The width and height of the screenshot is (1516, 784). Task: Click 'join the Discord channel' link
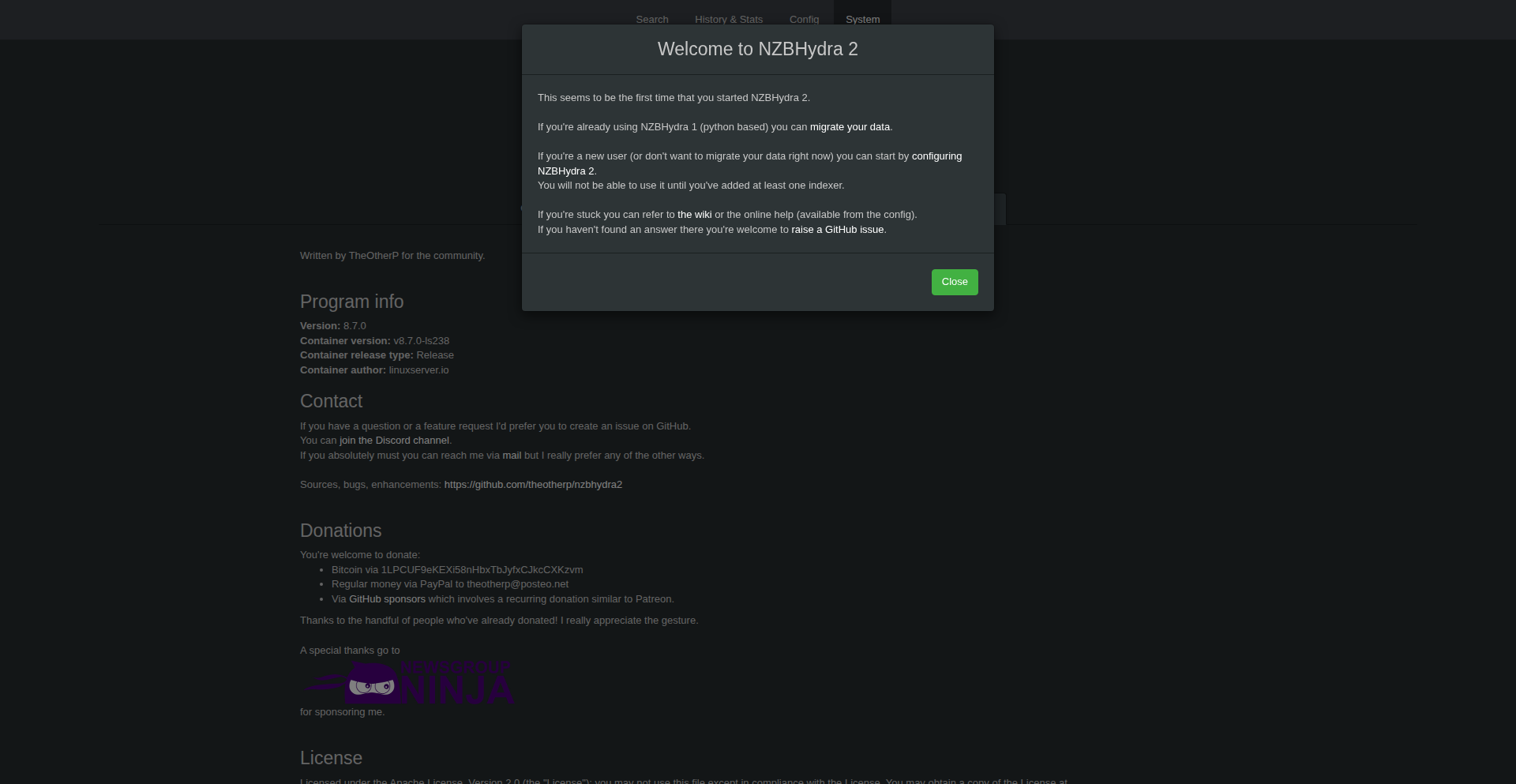tap(394, 441)
